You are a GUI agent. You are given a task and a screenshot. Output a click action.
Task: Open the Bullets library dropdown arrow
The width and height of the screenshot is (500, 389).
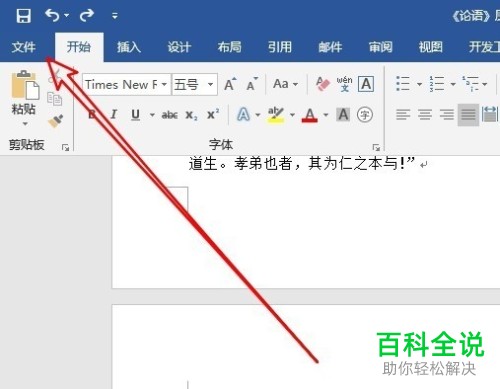(419, 84)
